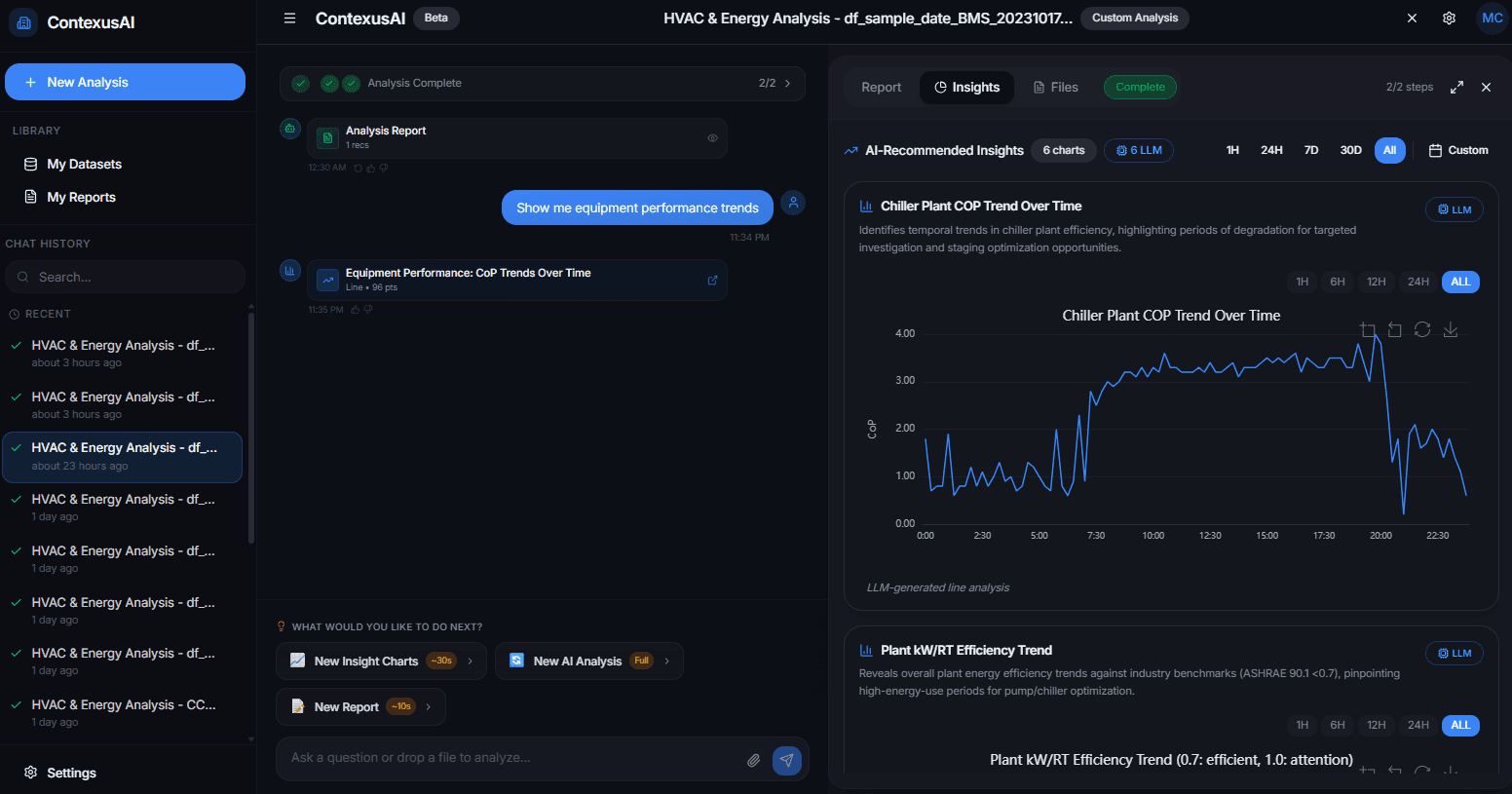Click bar-chart icon beside Chiller Plant COP title

(865, 206)
